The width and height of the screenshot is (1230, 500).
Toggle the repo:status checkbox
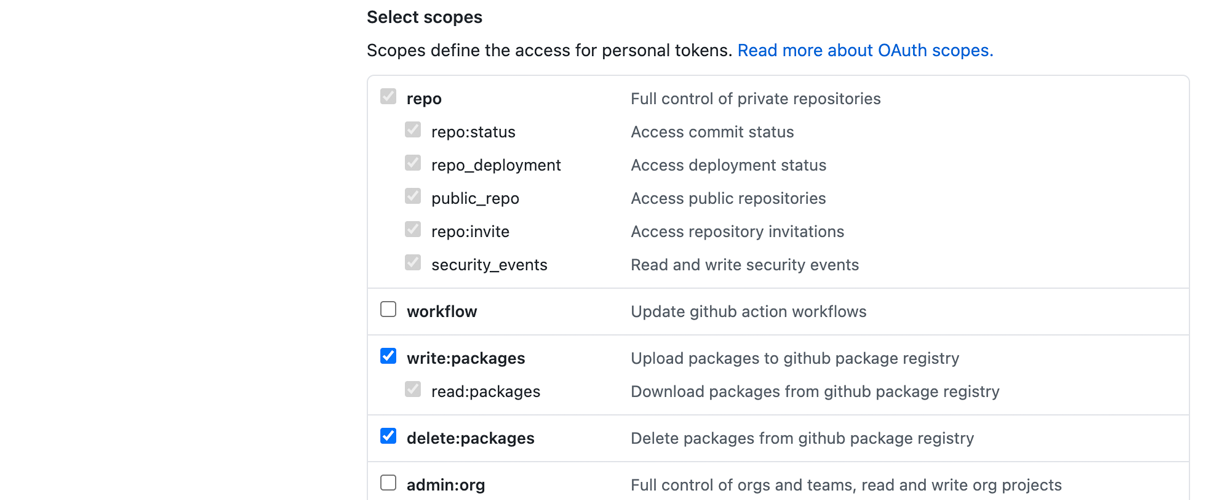tap(413, 130)
